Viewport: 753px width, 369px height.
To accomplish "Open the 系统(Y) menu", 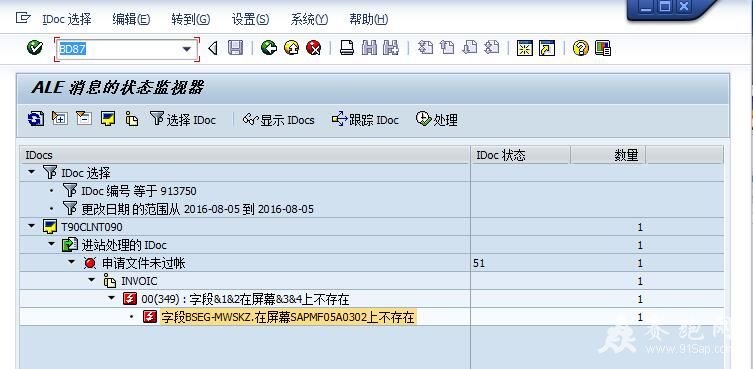I will (309, 20).
